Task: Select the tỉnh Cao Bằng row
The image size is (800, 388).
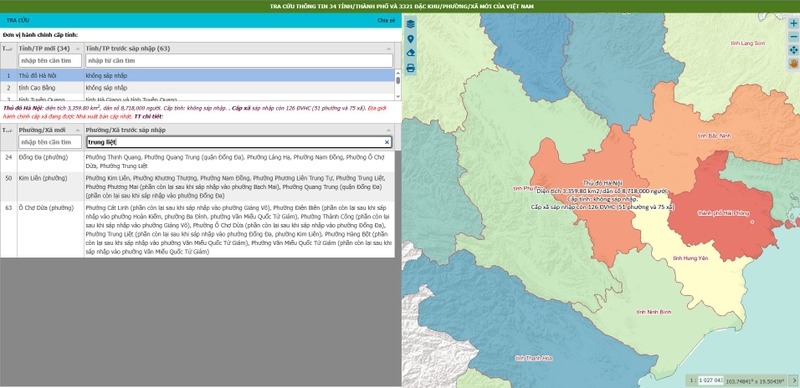Action: coord(197,88)
